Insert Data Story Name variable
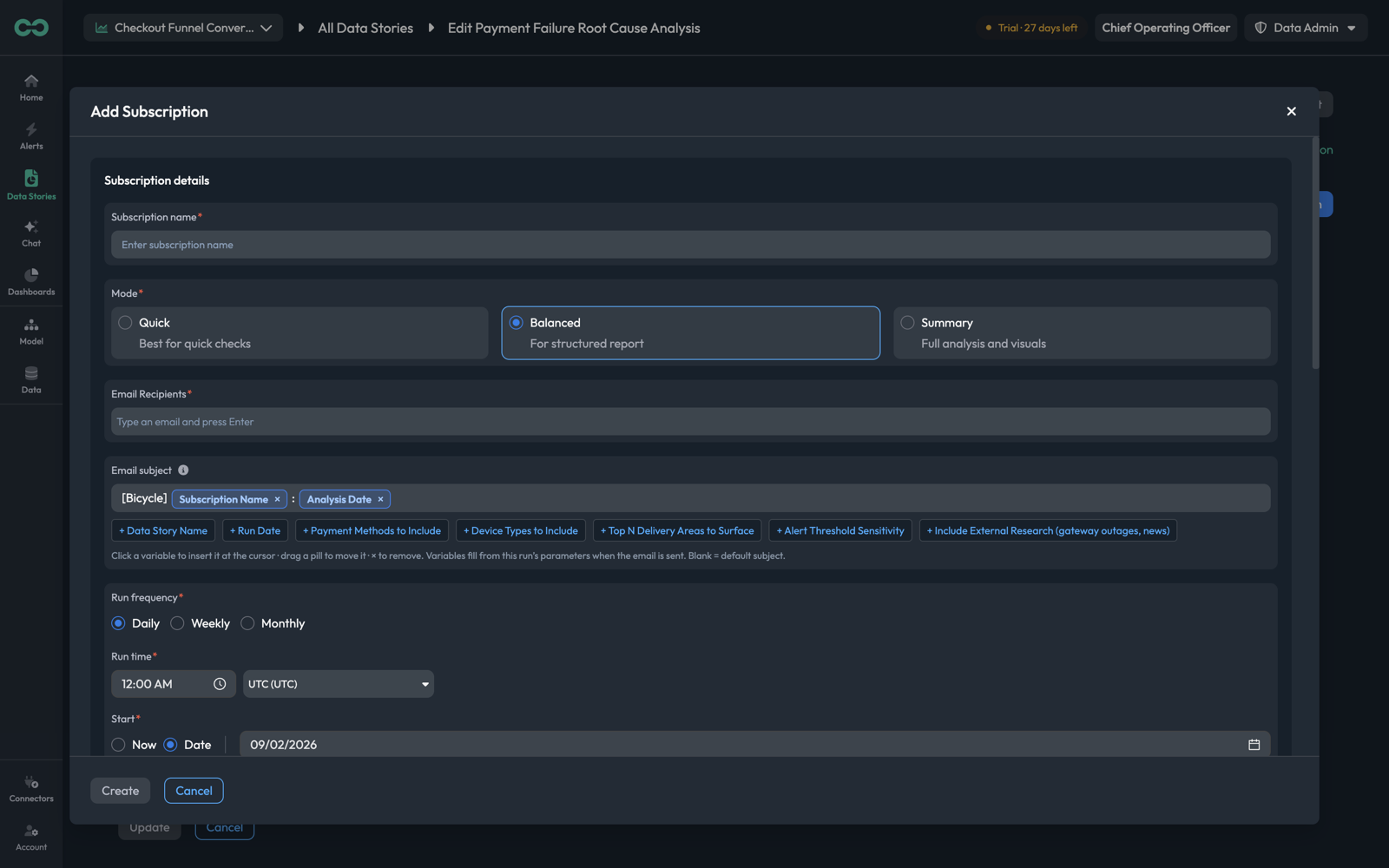 pos(163,530)
